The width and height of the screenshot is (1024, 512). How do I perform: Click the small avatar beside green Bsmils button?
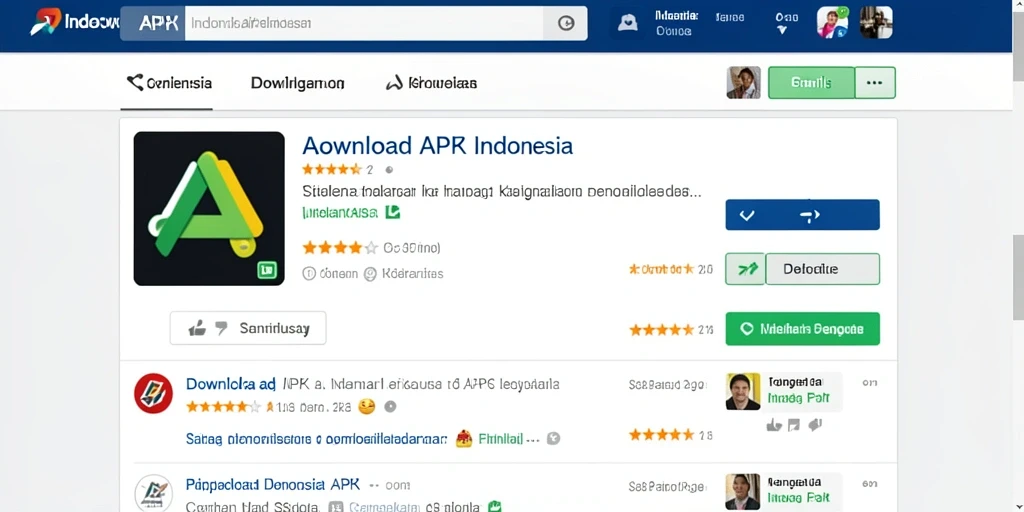[743, 82]
